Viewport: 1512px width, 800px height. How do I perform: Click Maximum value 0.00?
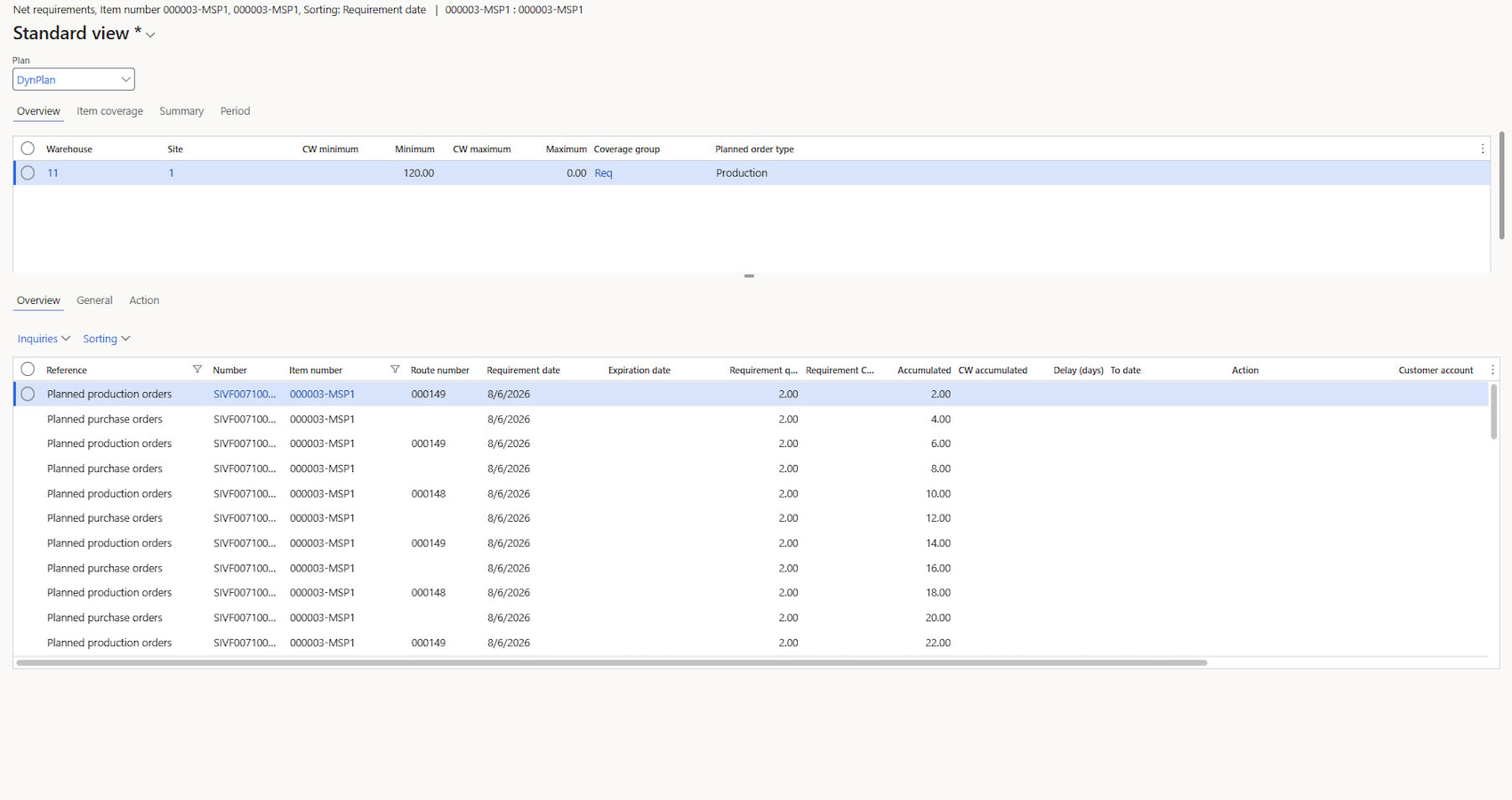(576, 173)
